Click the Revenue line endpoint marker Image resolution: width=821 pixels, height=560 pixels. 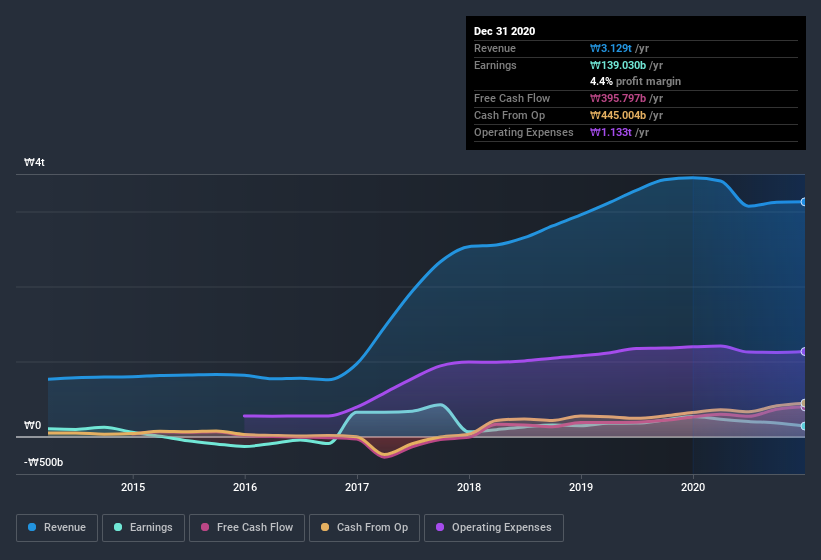[x=804, y=202]
